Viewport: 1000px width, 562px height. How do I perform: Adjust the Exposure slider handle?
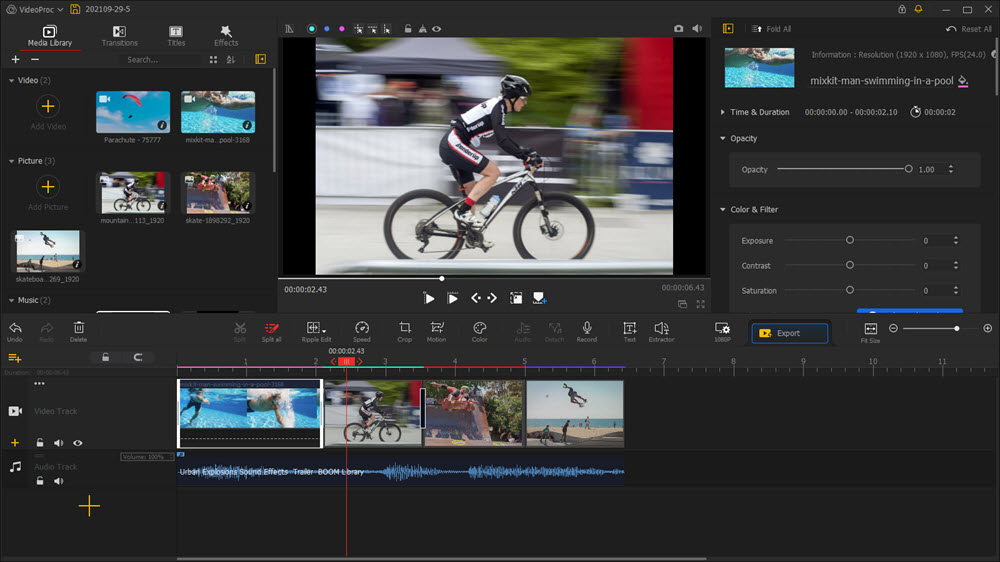tap(850, 241)
